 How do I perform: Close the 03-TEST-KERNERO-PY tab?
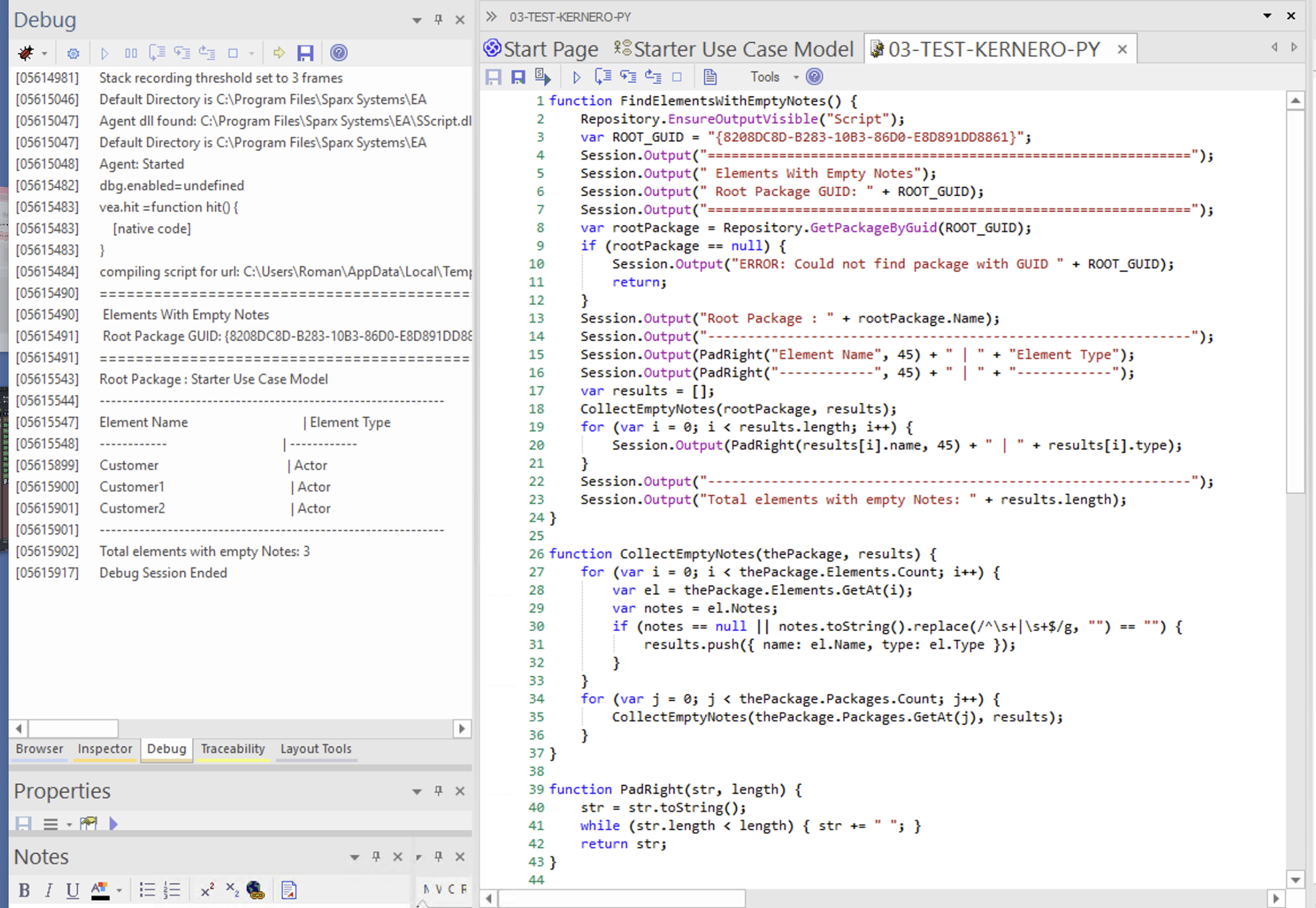click(1122, 50)
